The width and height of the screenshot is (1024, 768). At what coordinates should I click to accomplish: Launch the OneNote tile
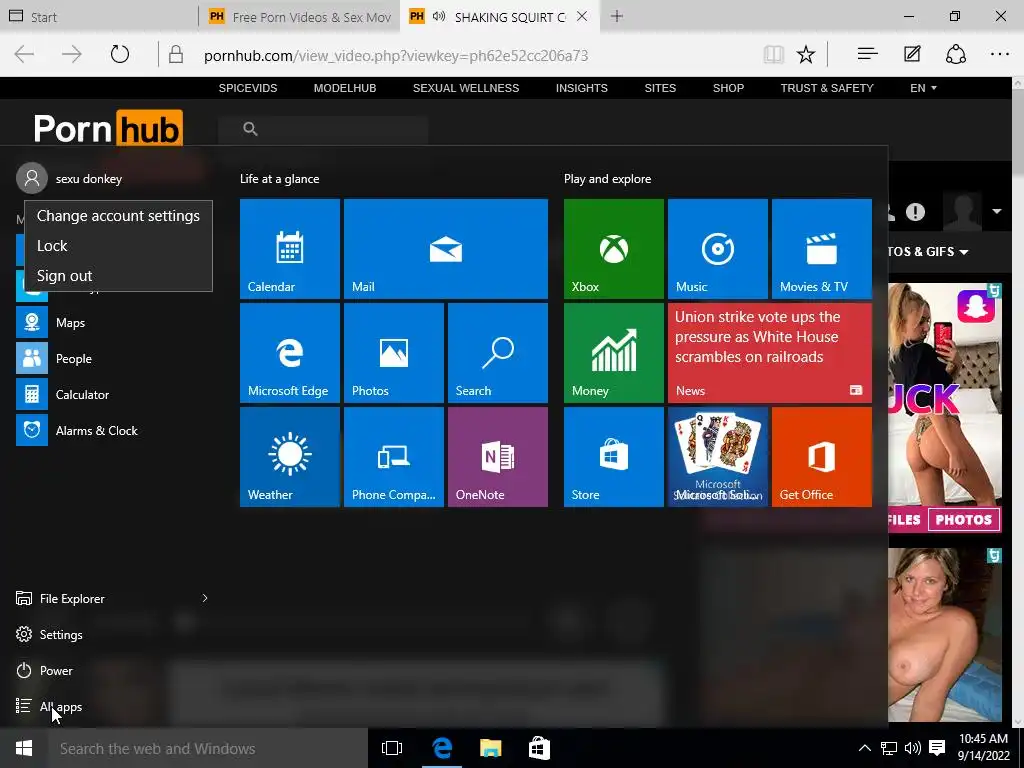pyautogui.click(x=498, y=456)
